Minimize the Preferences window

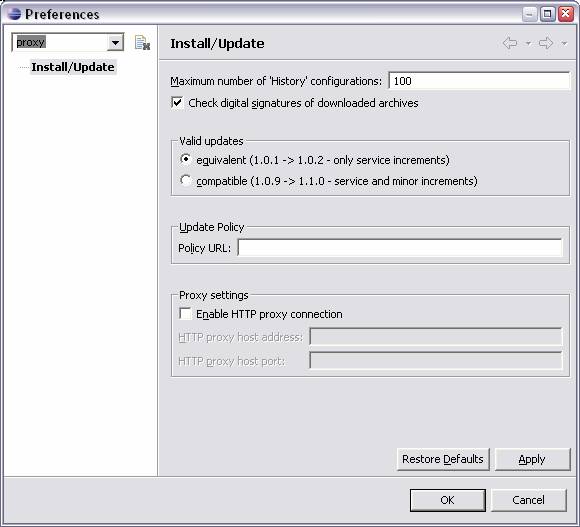point(530,14)
